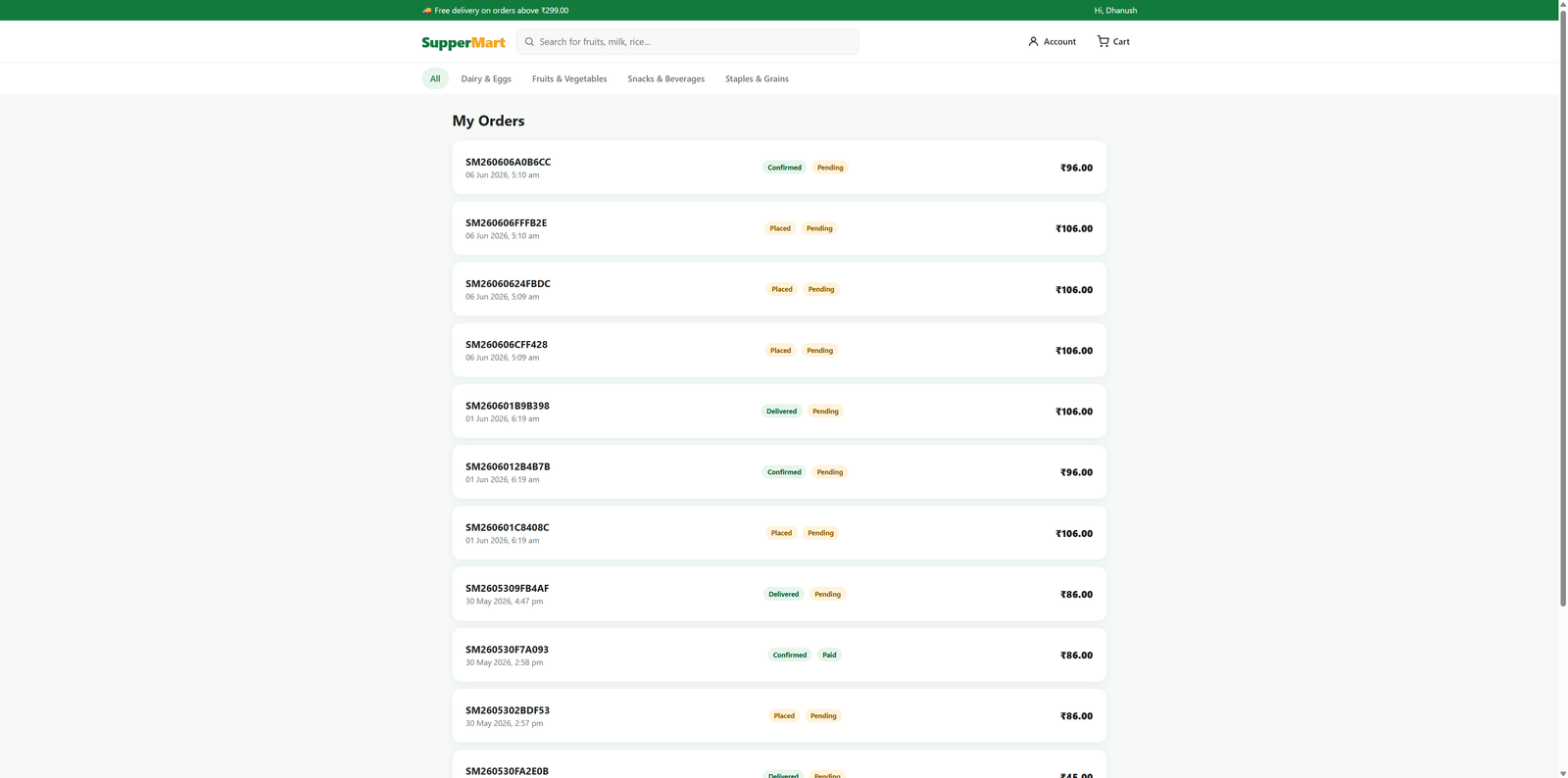Select the All category tab
1568x778 pixels.
coord(435,78)
